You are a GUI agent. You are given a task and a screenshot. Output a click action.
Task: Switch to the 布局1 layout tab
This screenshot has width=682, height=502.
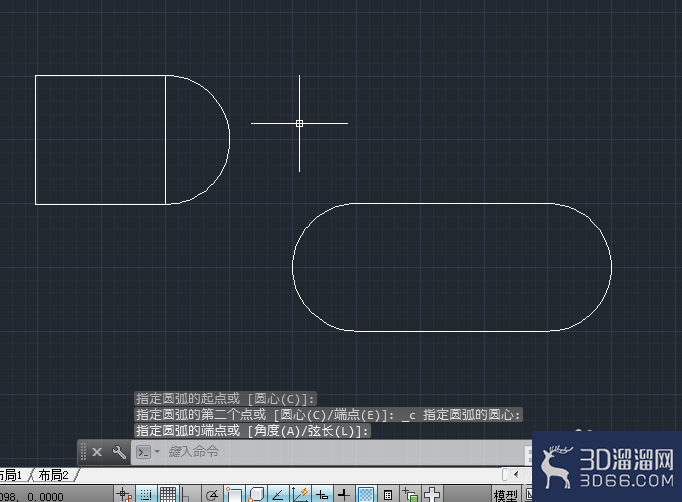point(12,475)
